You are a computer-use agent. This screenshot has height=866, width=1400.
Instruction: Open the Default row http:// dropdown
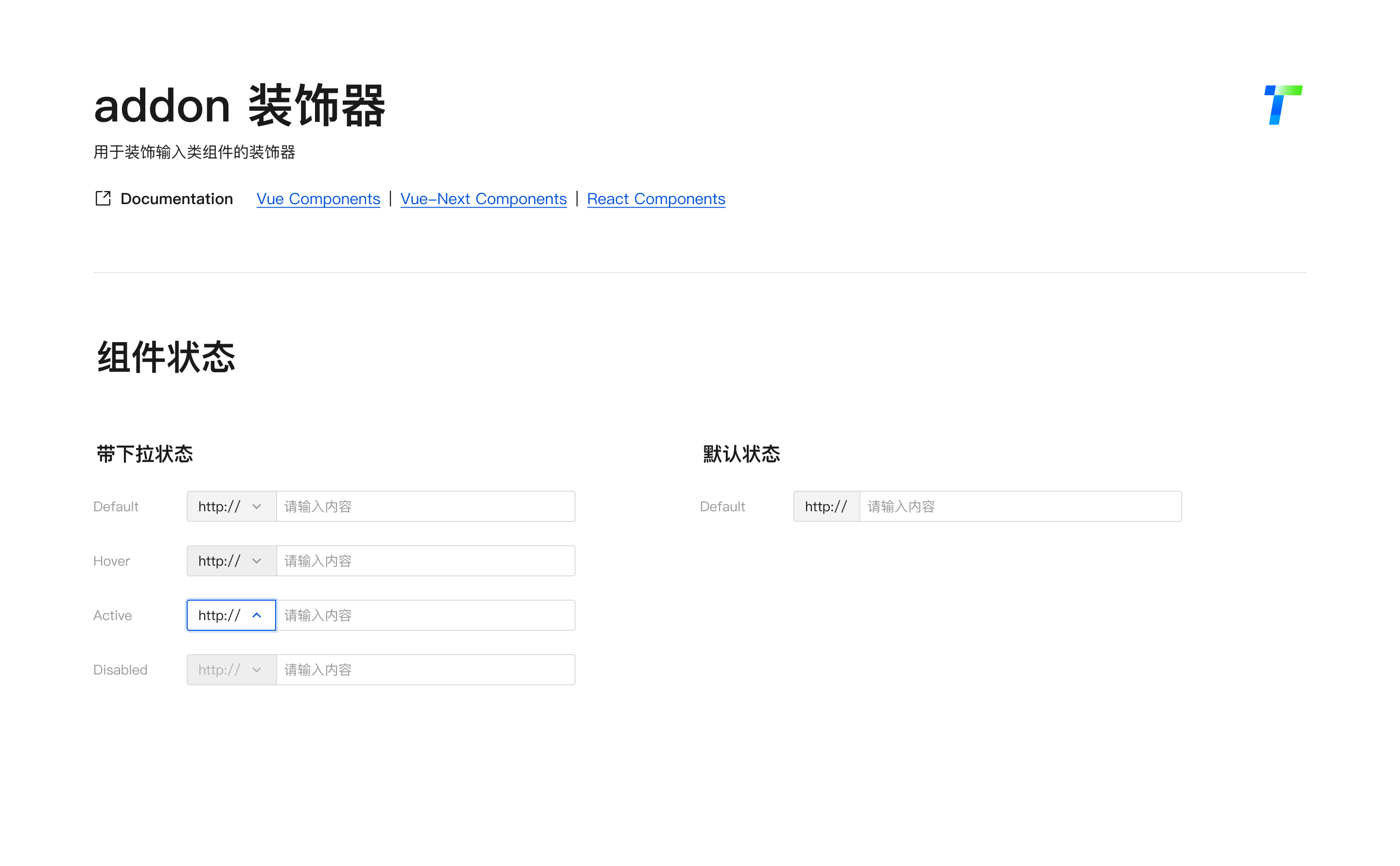coord(220,506)
